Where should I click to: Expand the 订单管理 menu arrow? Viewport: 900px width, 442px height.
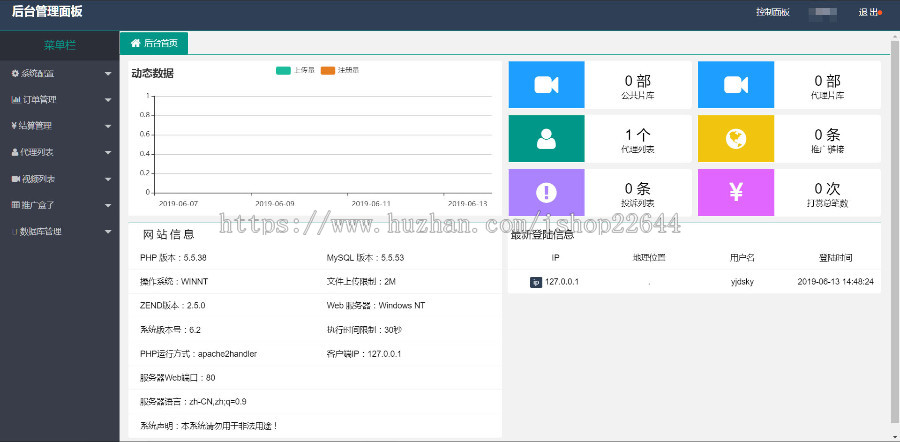[x=108, y=100]
